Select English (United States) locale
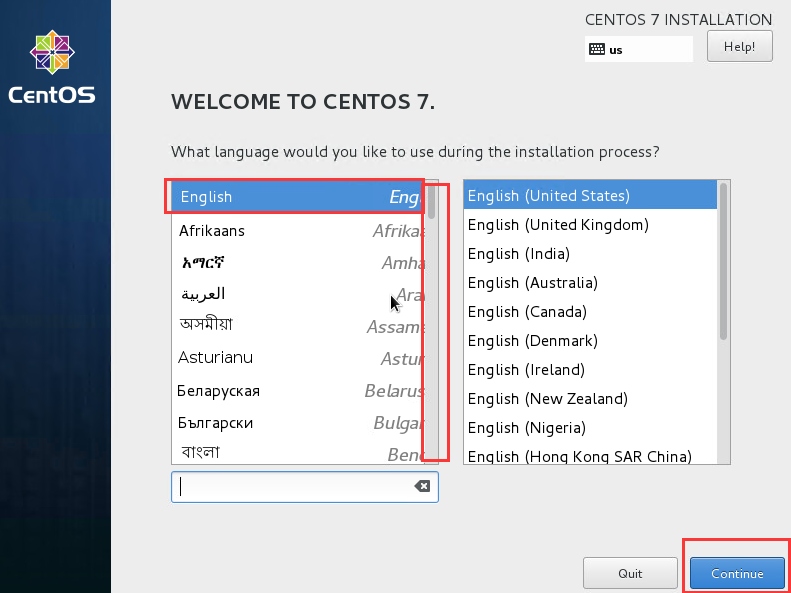791x593 pixels. (590, 195)
